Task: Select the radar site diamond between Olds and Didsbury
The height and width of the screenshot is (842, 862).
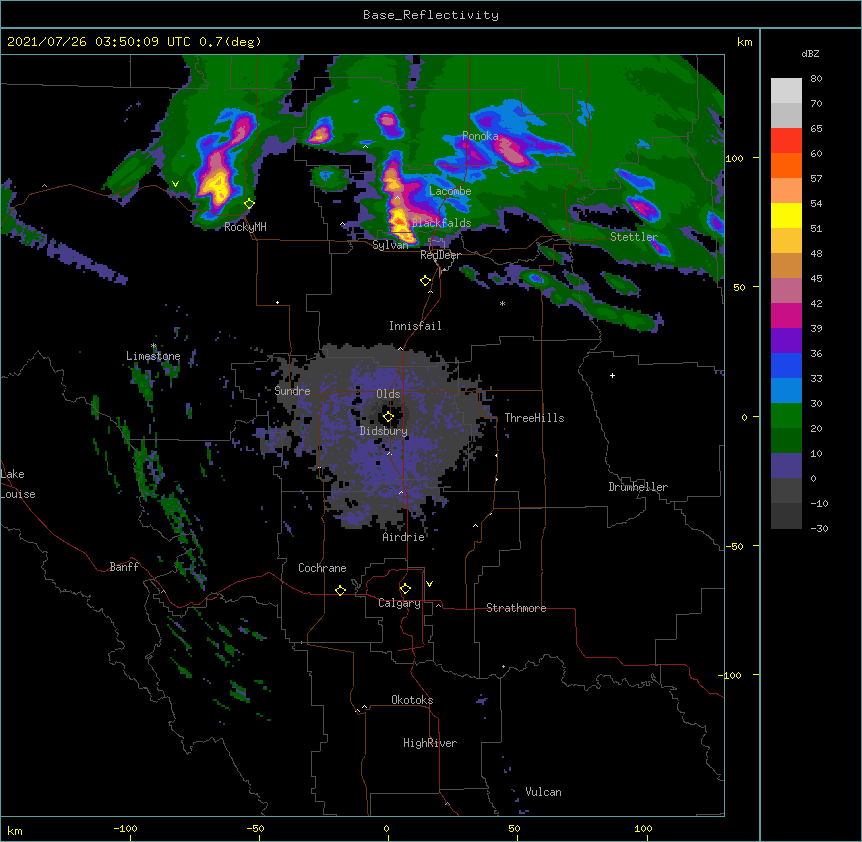Action: (x=388, y=417)
